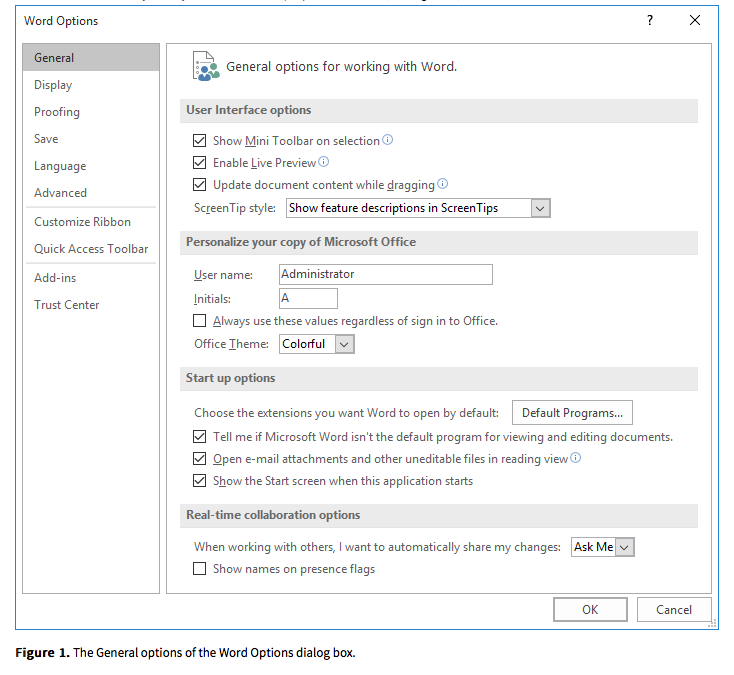Open Language settings category
The width and height of the screenshot is (734, 675).
[91, 166]
